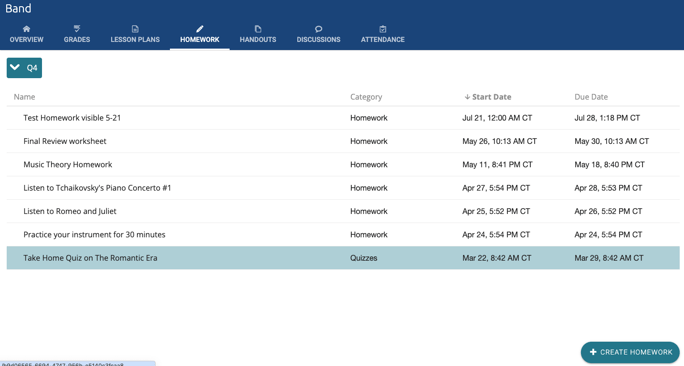Sort by the Start Date header text

[x=492, y=97]
